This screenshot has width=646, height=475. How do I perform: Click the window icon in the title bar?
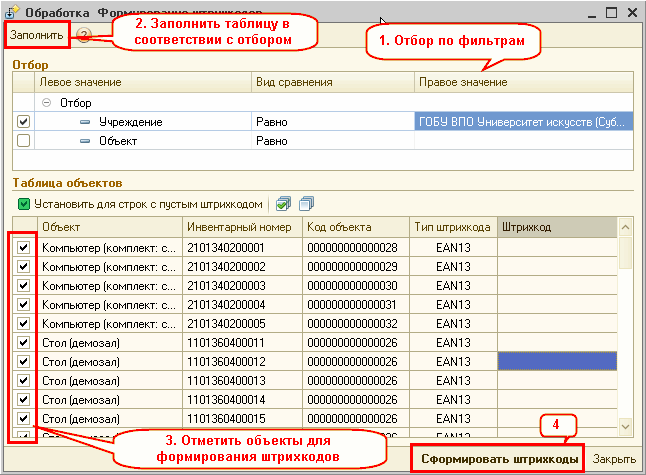12,12
